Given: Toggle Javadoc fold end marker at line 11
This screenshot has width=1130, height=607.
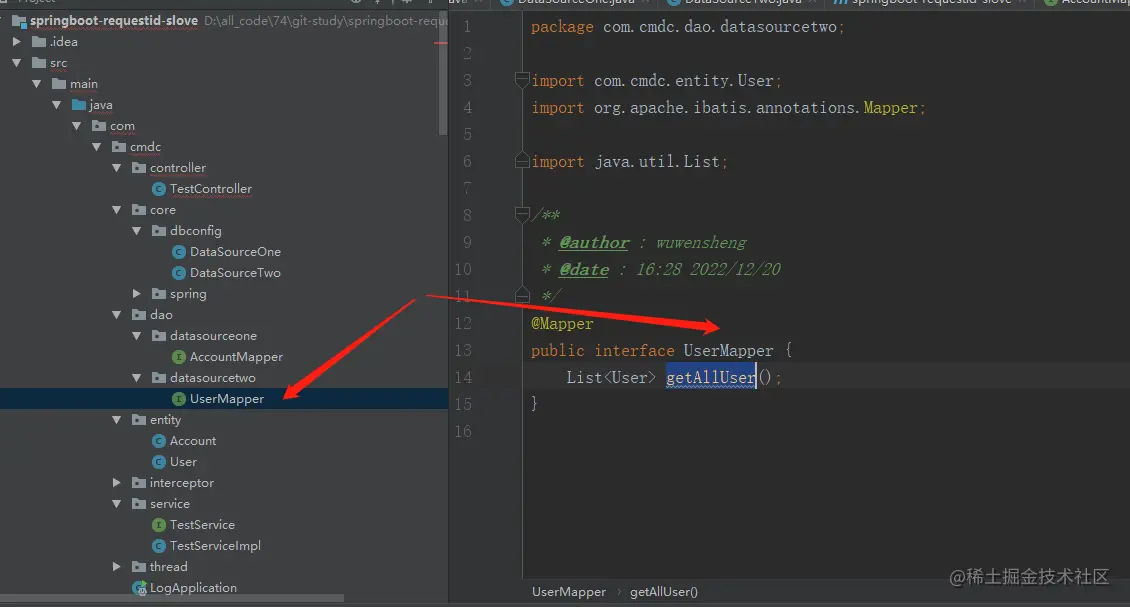Looking at the screenshot, I should pyautogui.click(x=522, y=295).
